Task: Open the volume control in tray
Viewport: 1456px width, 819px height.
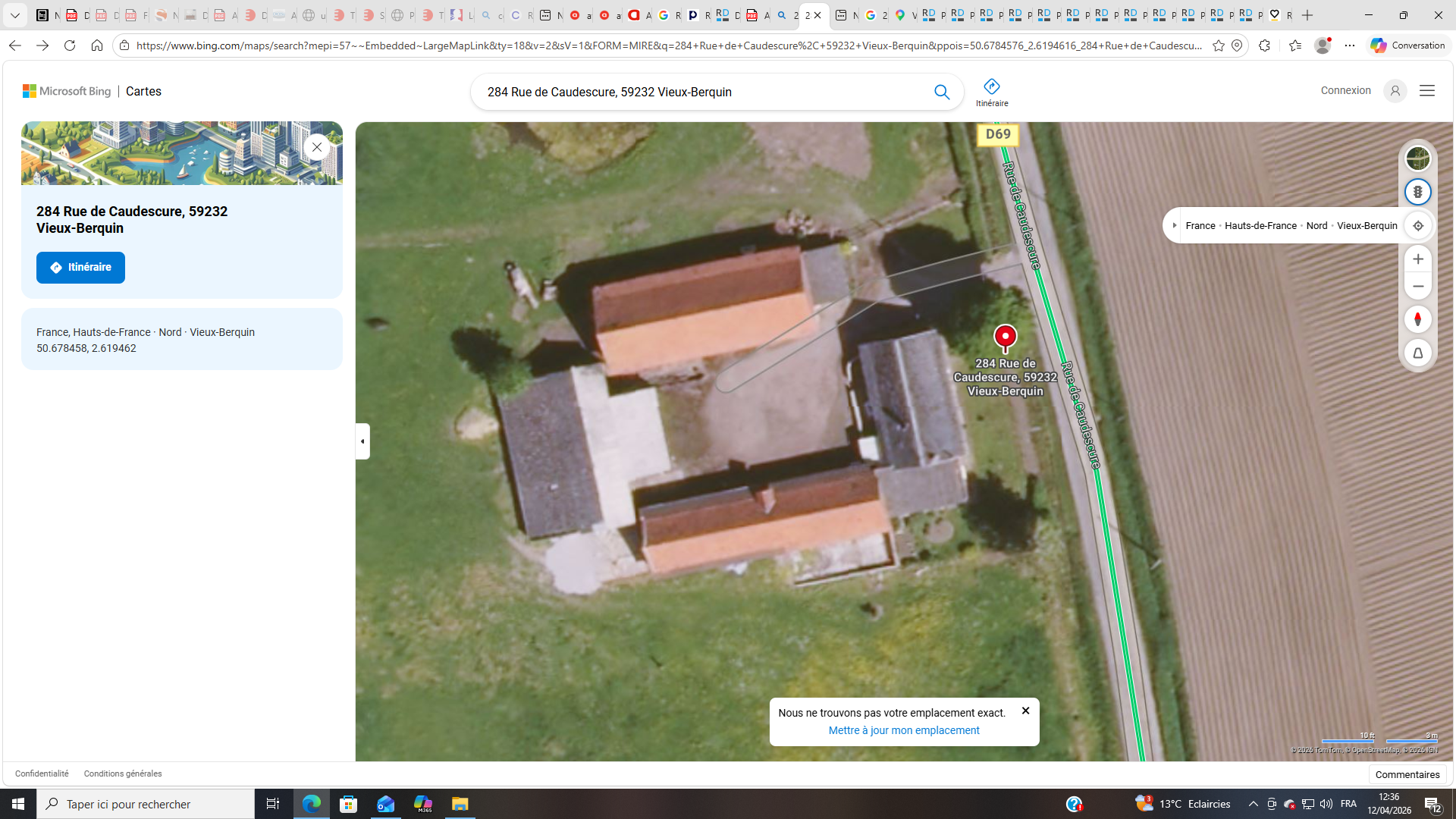Action: click(1326, 804)
